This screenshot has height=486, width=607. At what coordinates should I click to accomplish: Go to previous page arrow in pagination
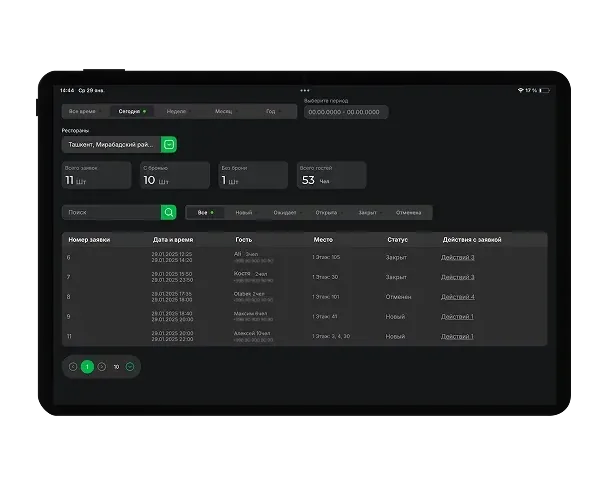coord(73,366)
